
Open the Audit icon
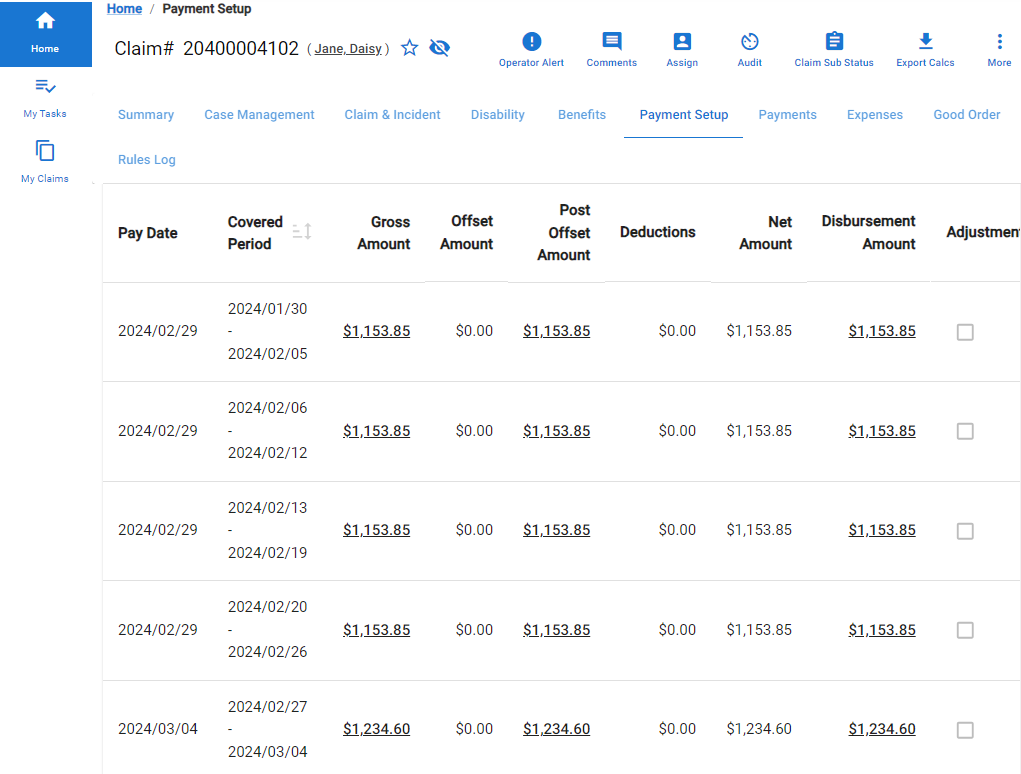click(x=749, y=42)
